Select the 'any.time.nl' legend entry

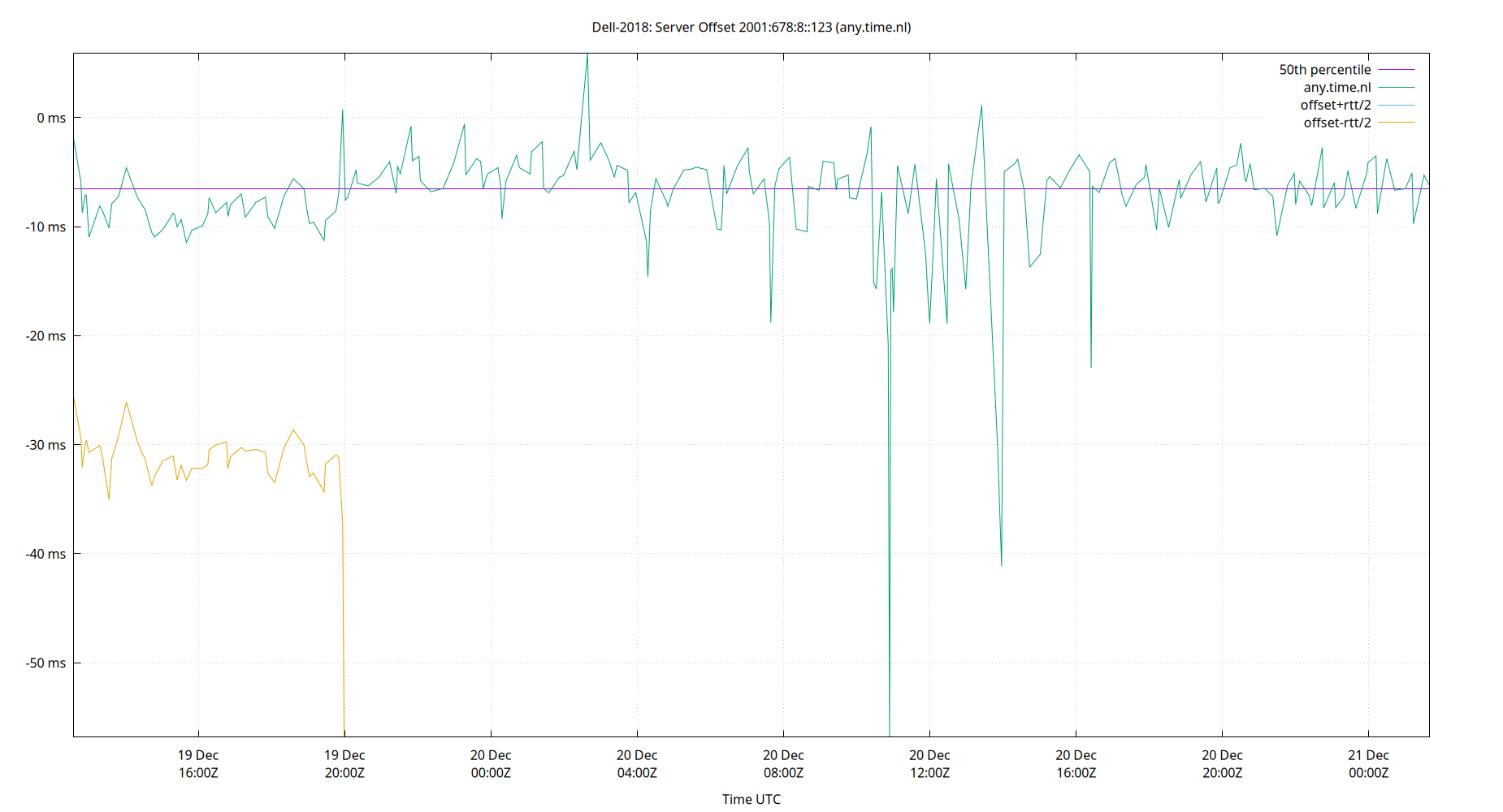[1336, 87]
